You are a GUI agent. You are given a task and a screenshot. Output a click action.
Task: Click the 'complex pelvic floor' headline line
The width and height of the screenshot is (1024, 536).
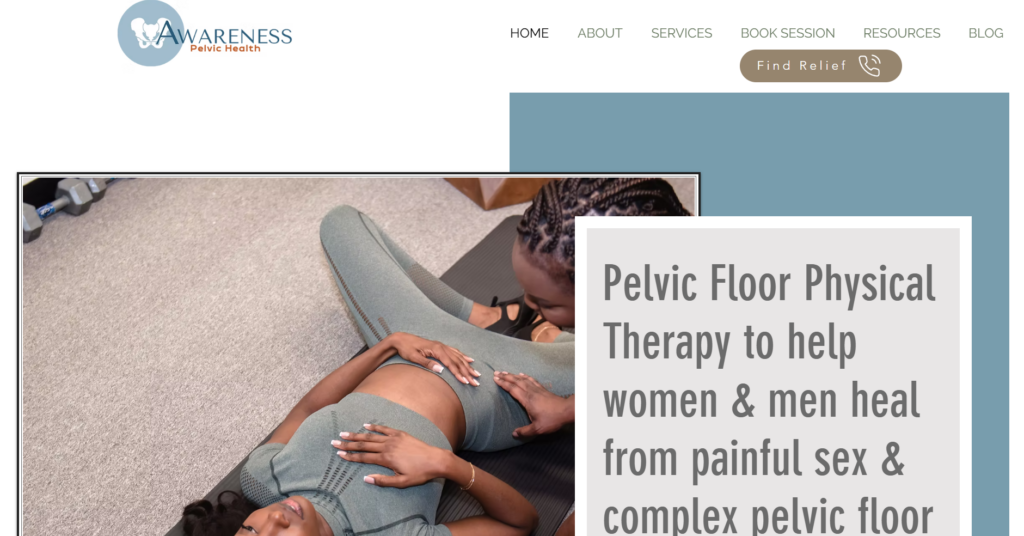(x=768, y=517)
